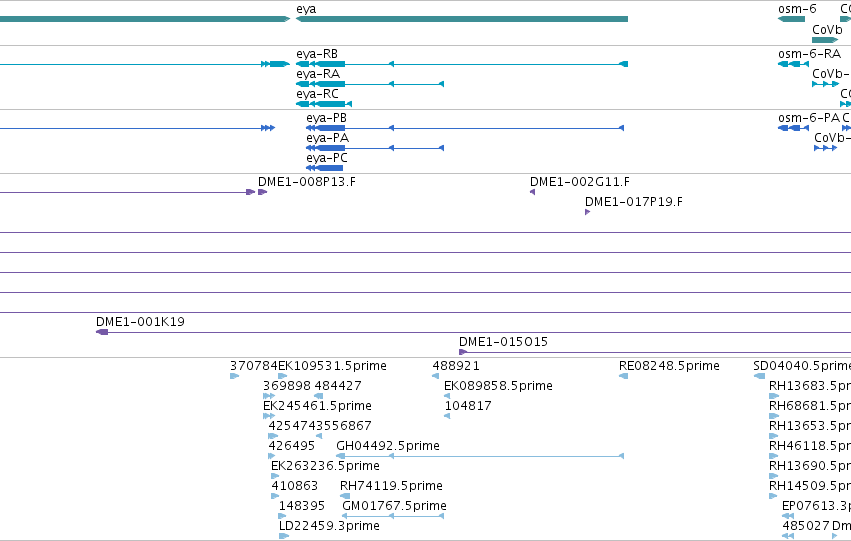The image size is (851, 541).
Task: Select the 488921 EST label
Action: tap(456, 366)
